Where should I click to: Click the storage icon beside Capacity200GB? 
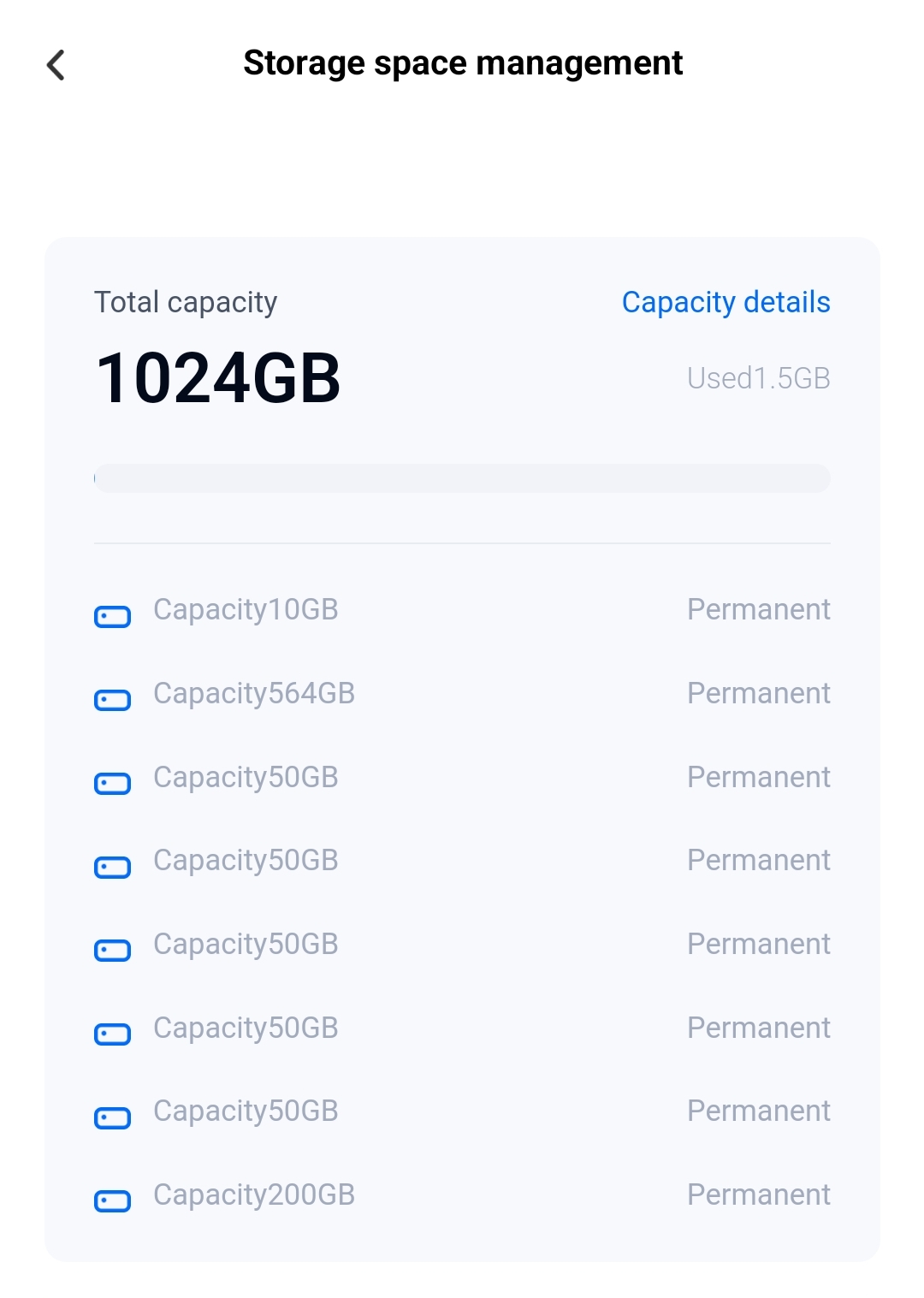112,1201
